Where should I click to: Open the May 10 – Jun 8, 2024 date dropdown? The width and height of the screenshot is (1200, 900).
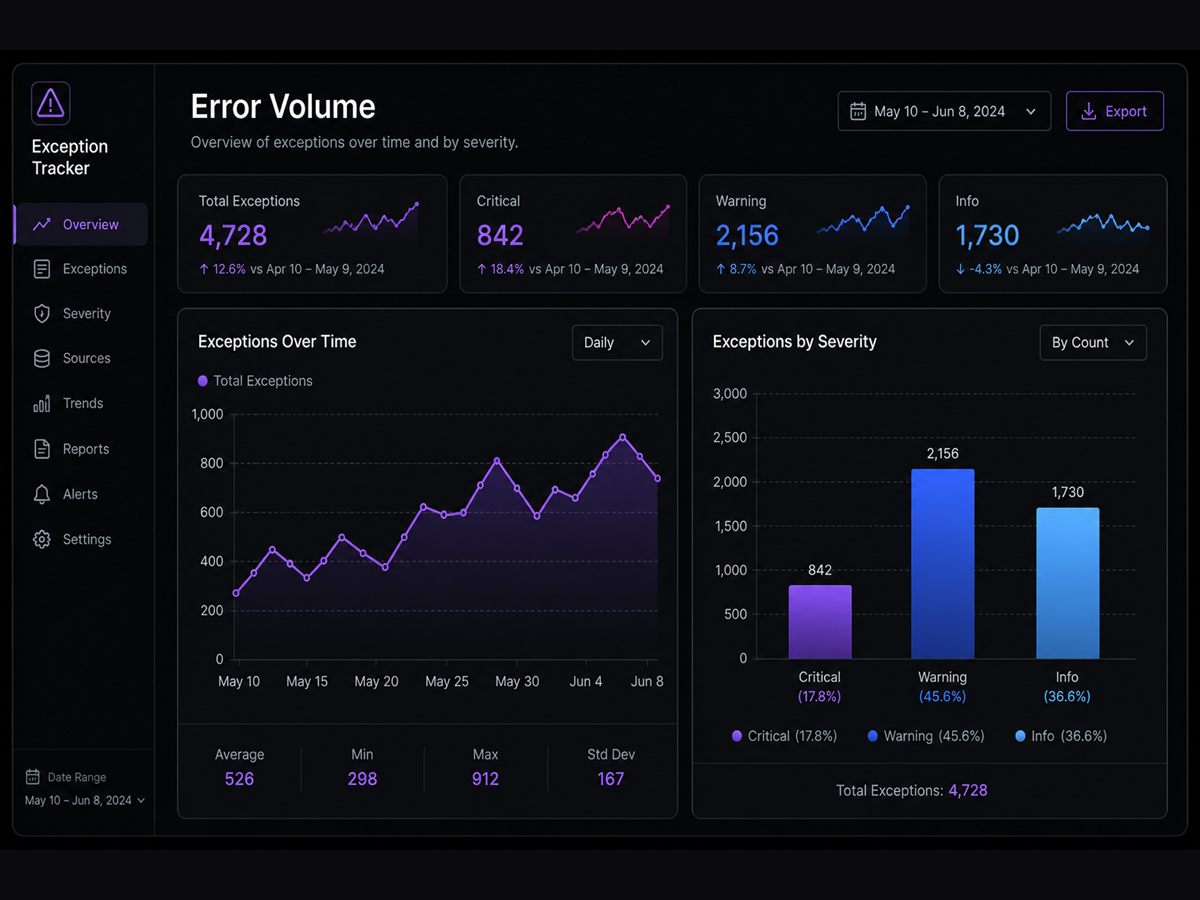point(944,111)
